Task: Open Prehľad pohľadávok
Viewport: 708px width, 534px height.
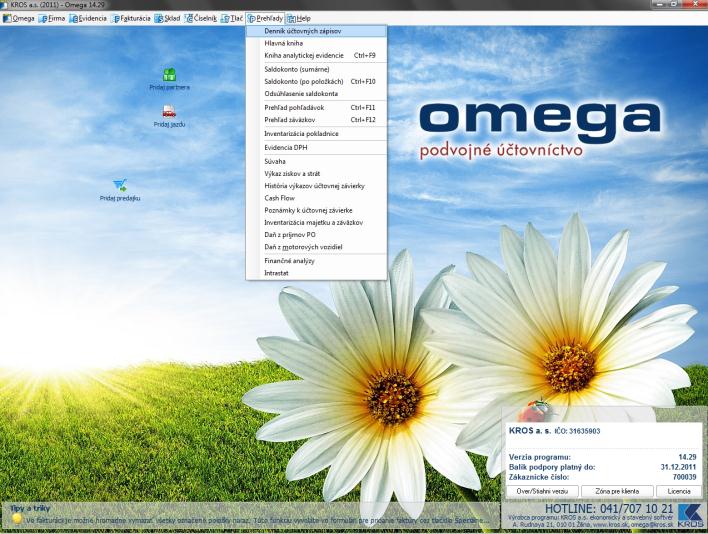Action: coord(316,108)
